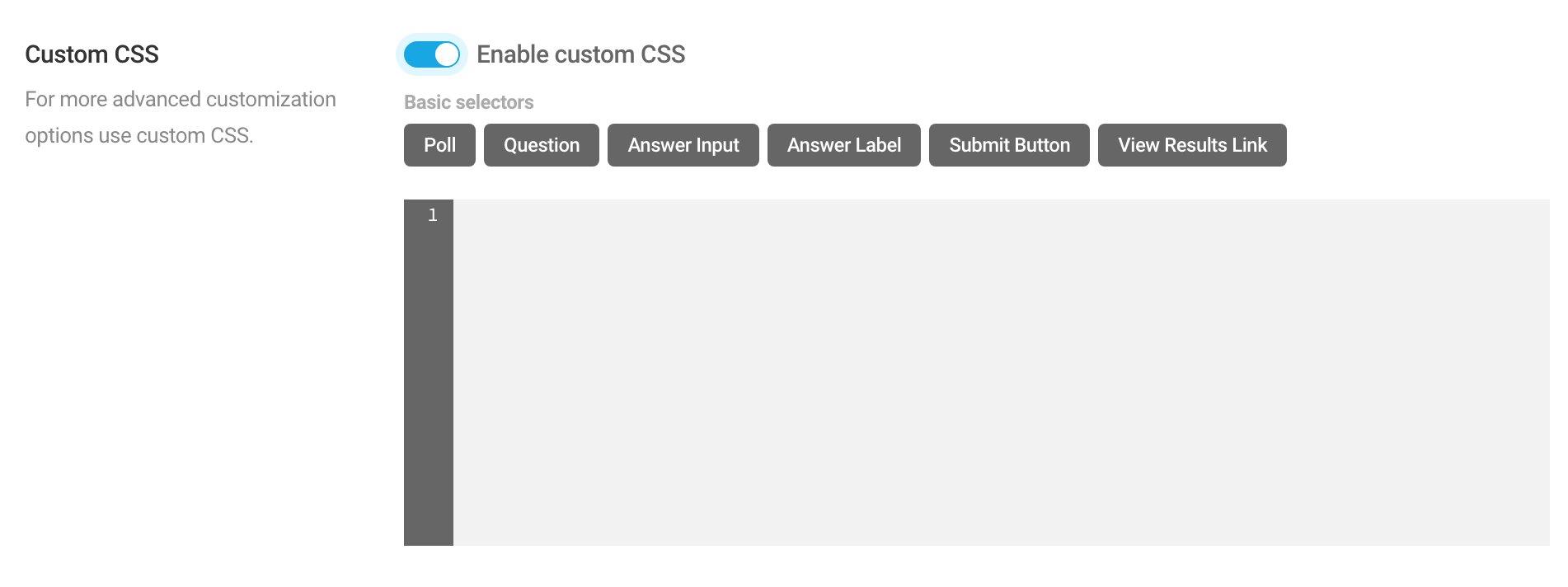Image resolution: width=1568 pixels, height=587 pixels.
Task: Click line number 1 in the editor gutter
Action: (x=432, y=216)
